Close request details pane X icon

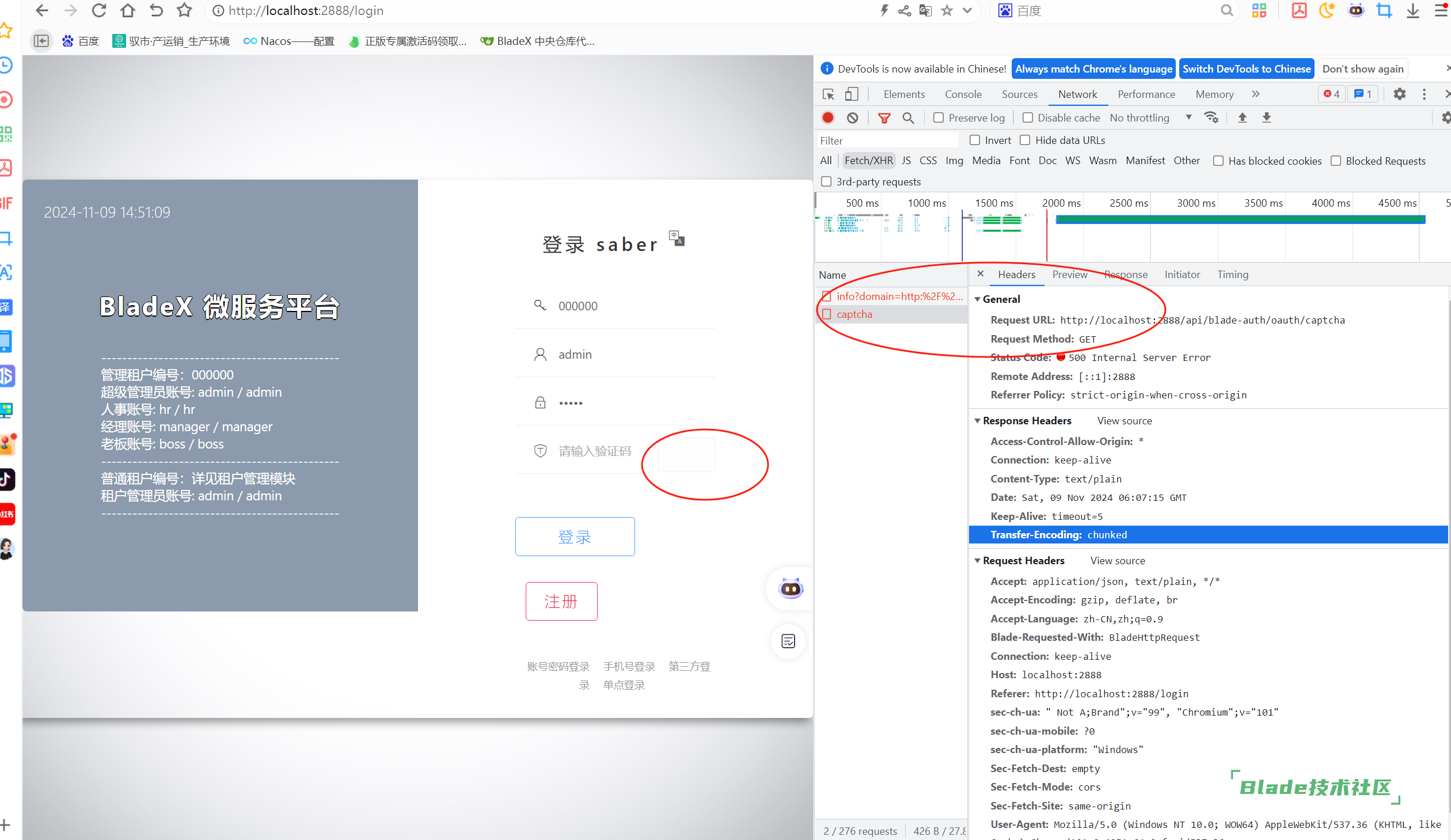tap(981, 274)
